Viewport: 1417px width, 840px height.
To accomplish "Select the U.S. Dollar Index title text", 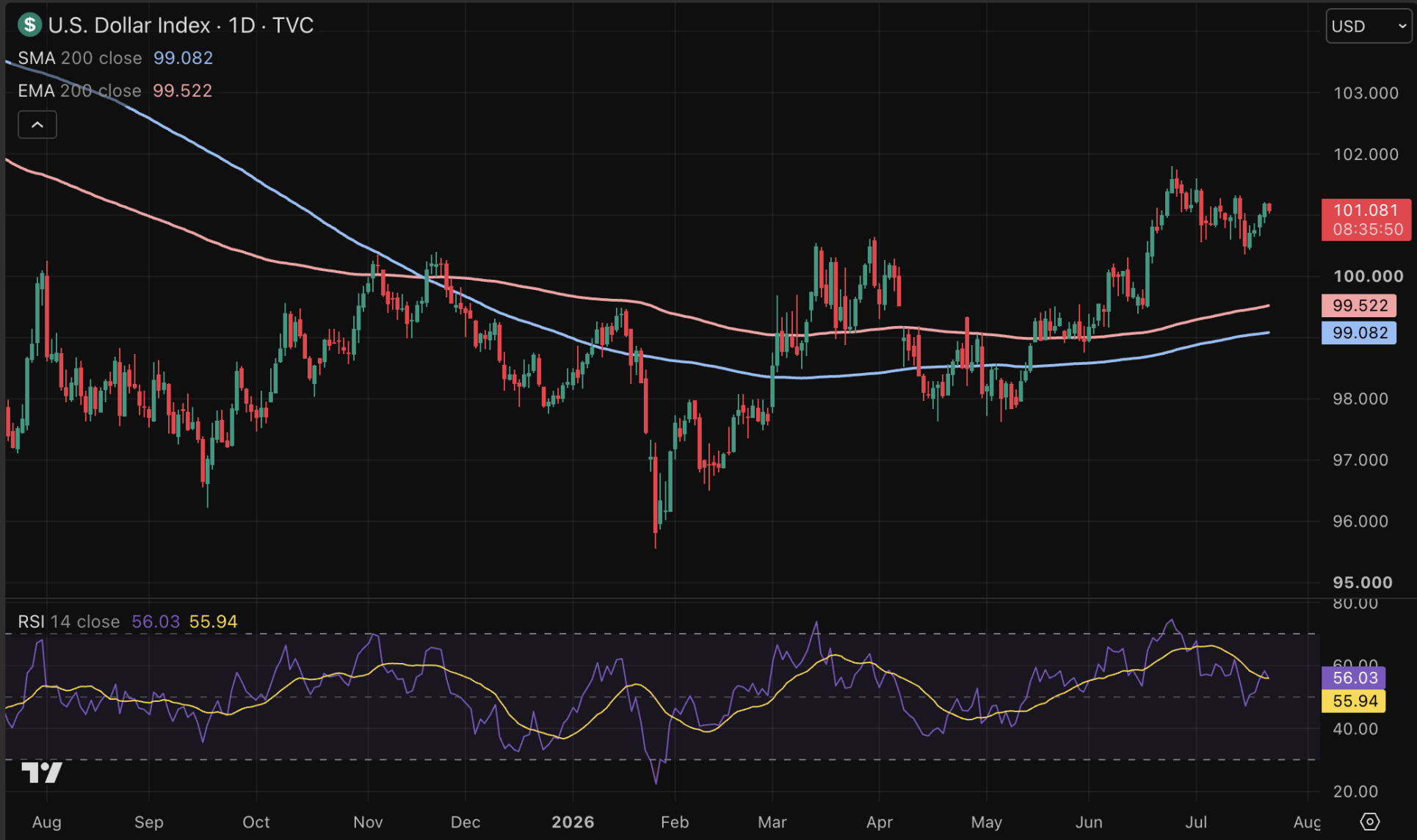I will pos(129,26).
